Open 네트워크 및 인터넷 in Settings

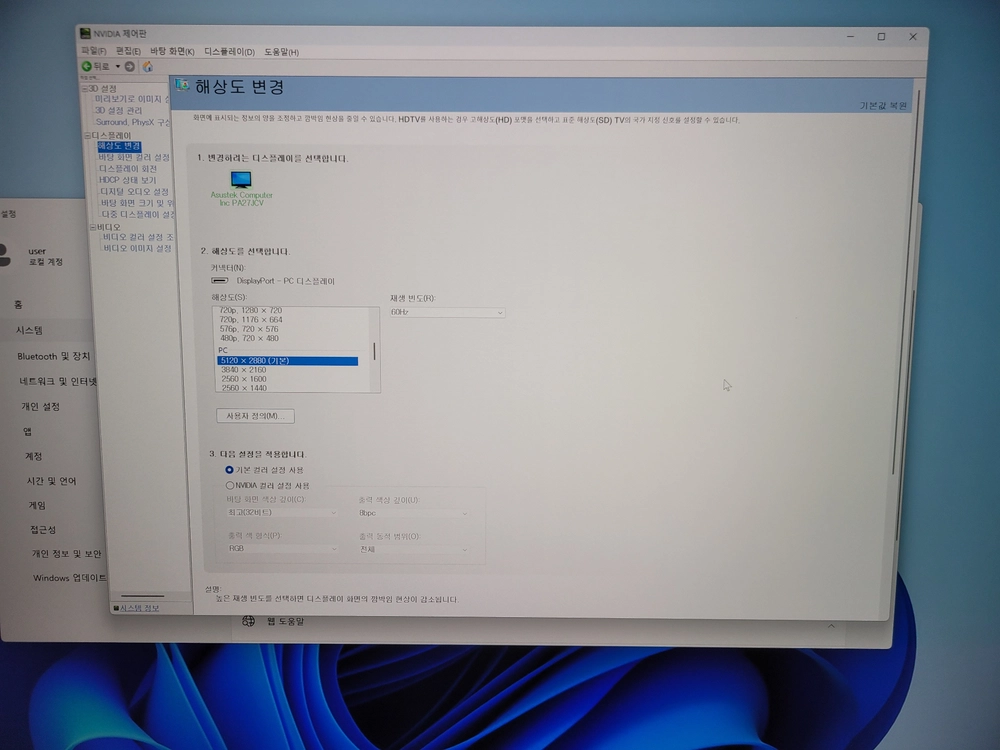pyautogui.click(x=58, y=381)
